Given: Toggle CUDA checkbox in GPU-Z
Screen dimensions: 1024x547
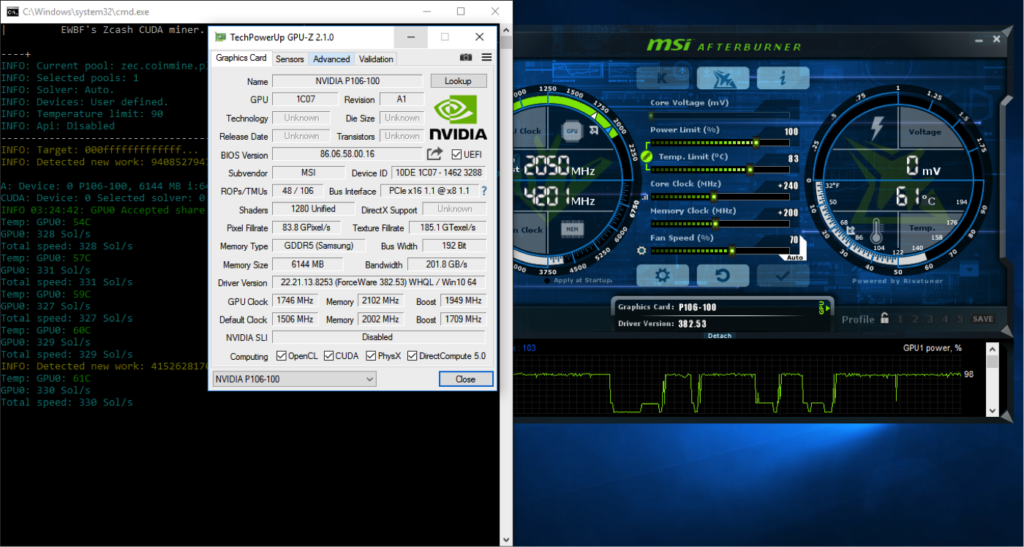Looking at the screenshot, I should coord(328,356).
